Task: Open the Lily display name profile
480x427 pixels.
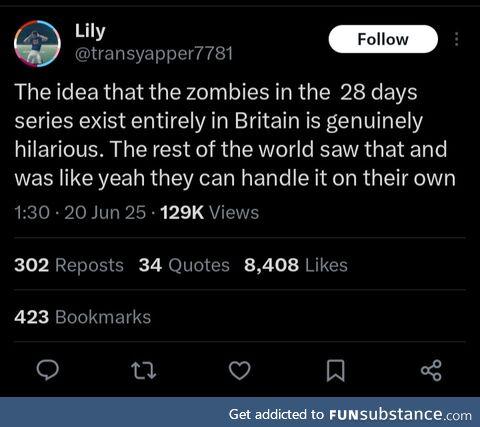Action: tap(90, 32)
